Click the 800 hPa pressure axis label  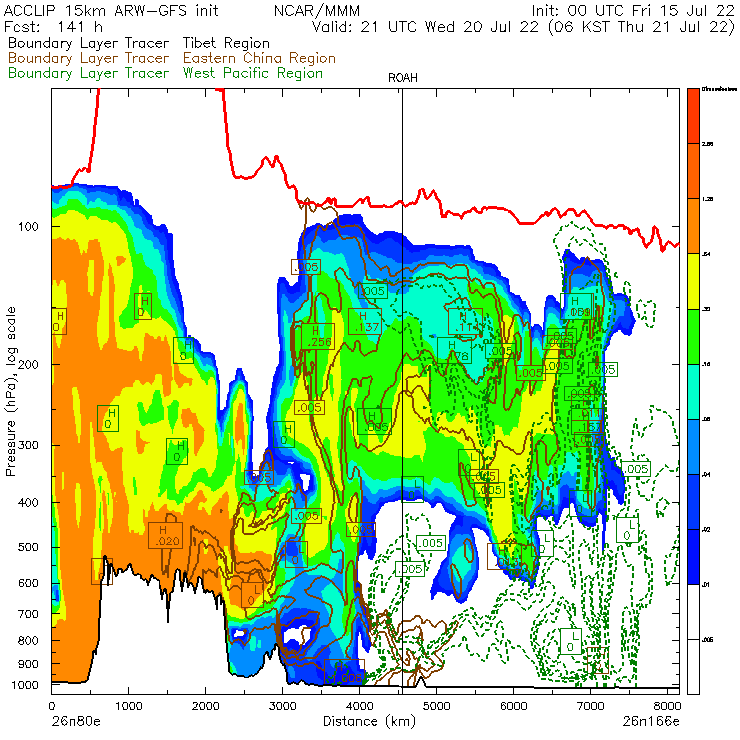pyautogui.click(x=28, y=640)
